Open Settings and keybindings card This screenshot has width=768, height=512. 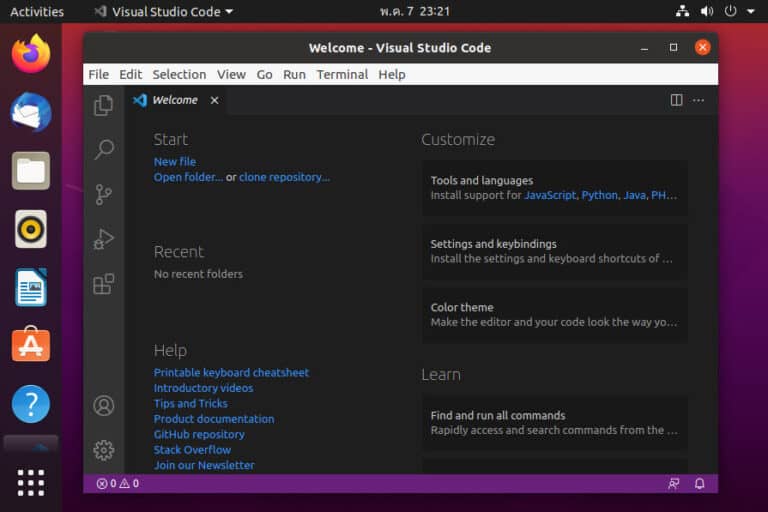[x=555, y=252]
